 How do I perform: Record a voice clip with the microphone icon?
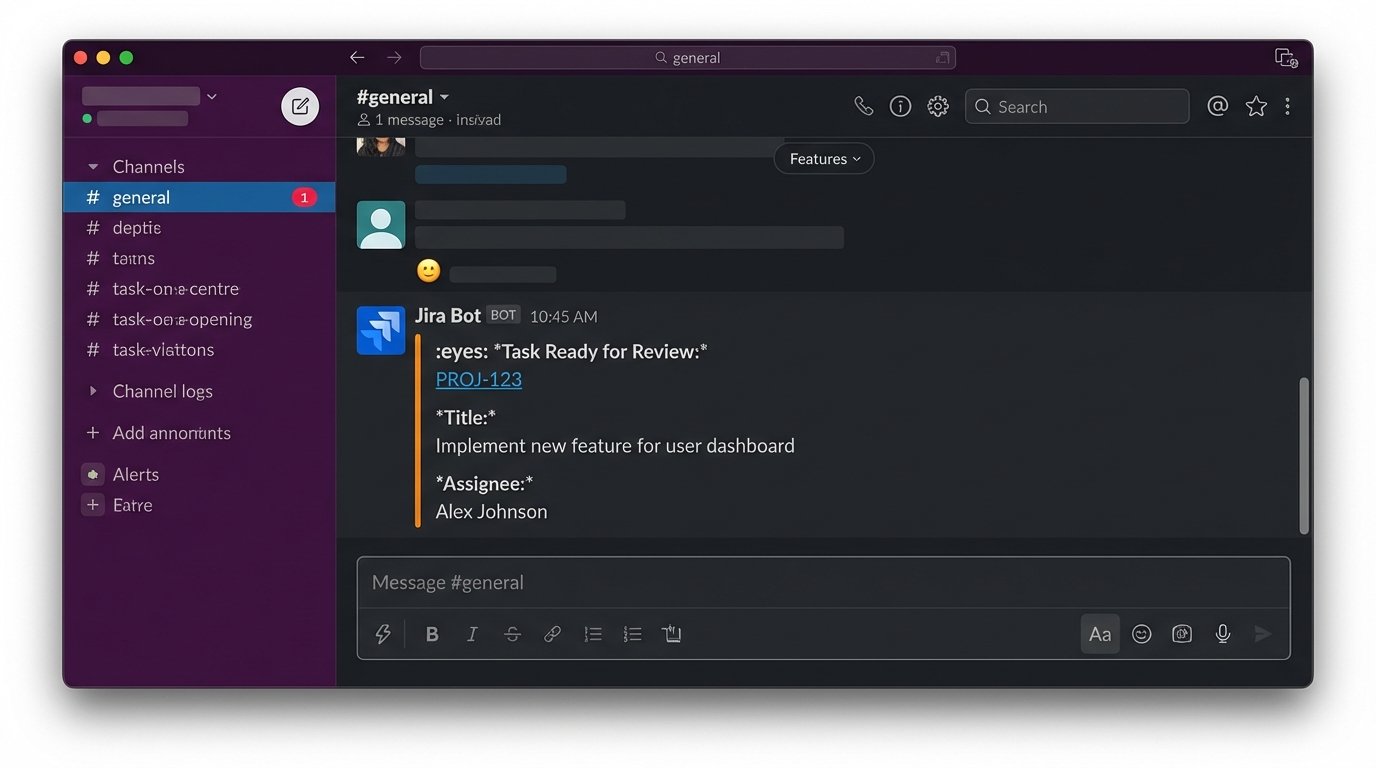point(1221,633)
